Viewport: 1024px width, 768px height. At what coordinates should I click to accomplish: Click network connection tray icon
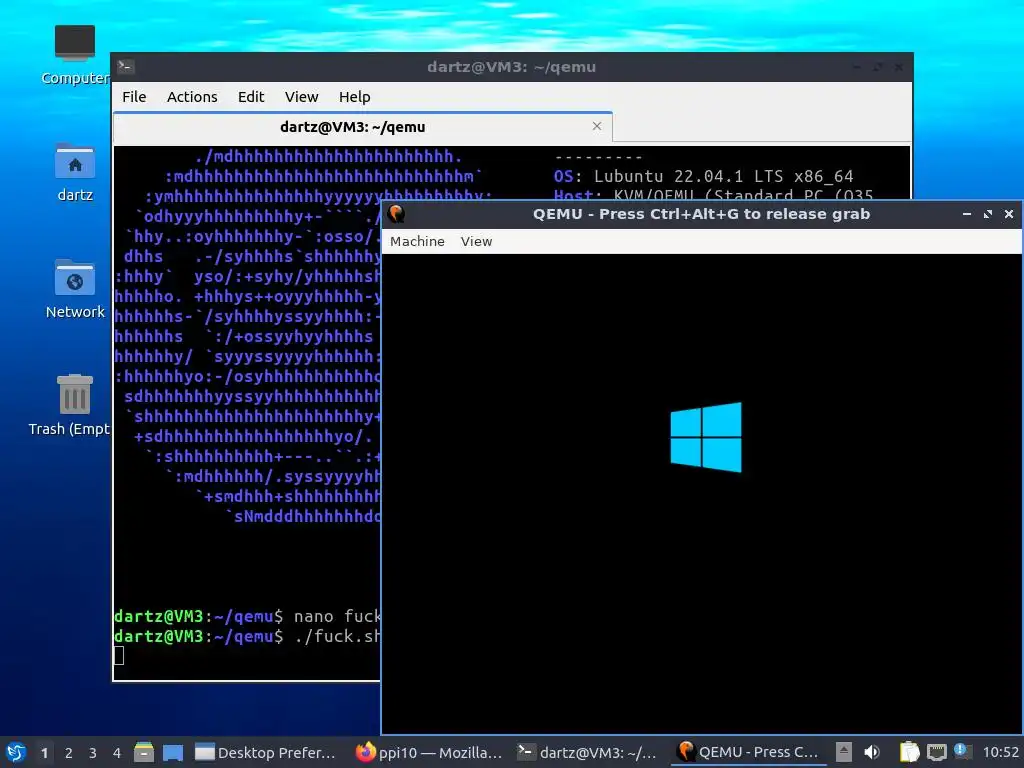point(936,752)
